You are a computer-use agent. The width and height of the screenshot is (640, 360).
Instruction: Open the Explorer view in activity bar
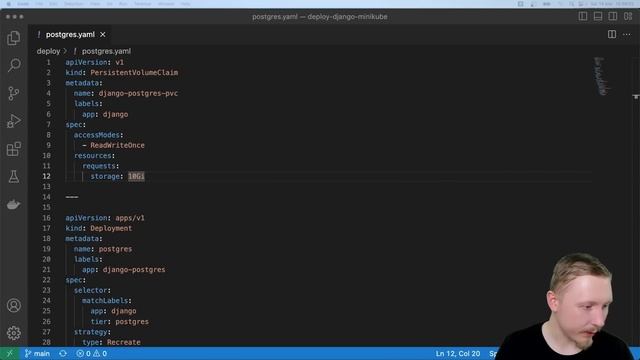tap(13, 38)
